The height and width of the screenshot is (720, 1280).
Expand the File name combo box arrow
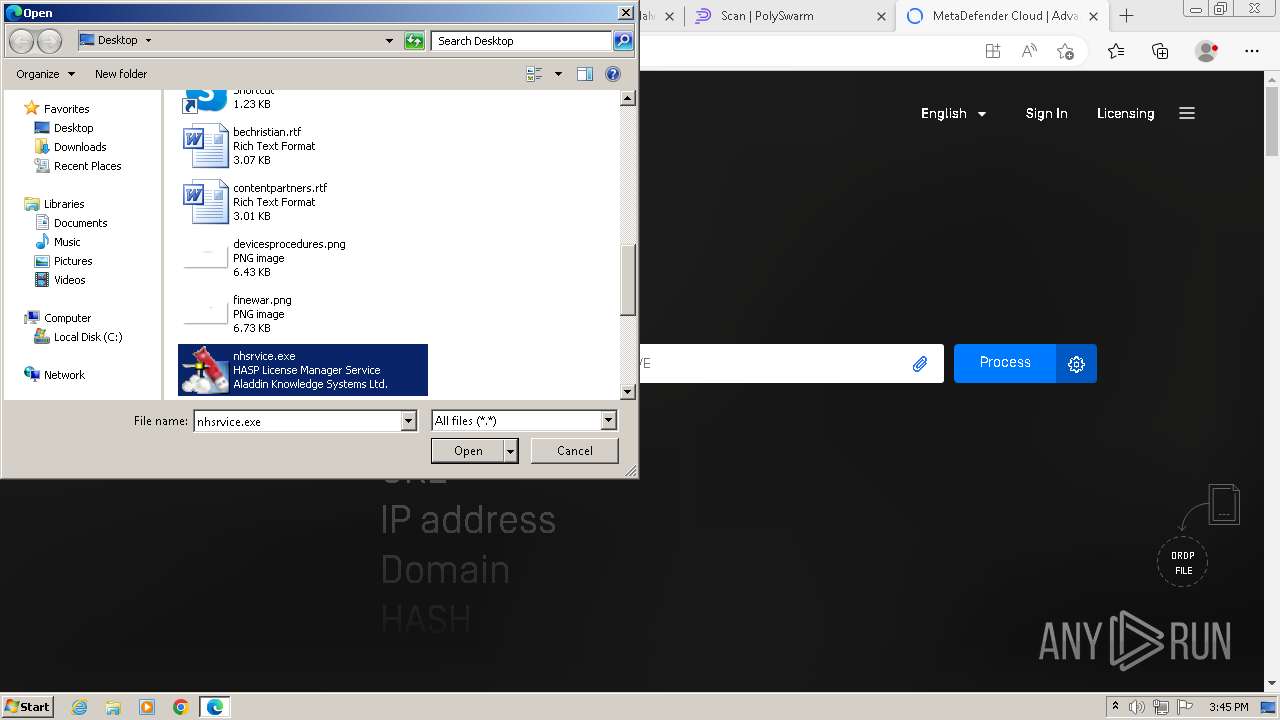pyautogui.click(x=408, y=421)
